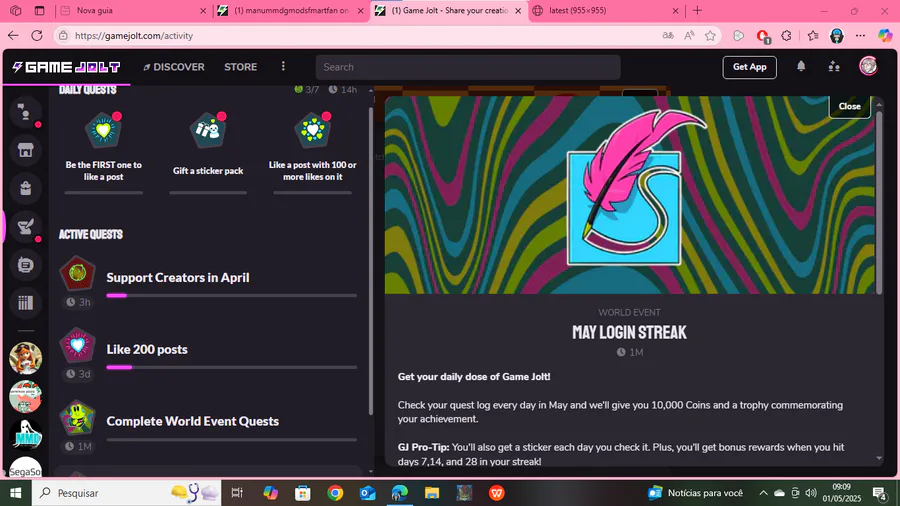Open the sidebar icon below quests
The width and height of the screenshot is (900, 506).
tap(25, 264)
